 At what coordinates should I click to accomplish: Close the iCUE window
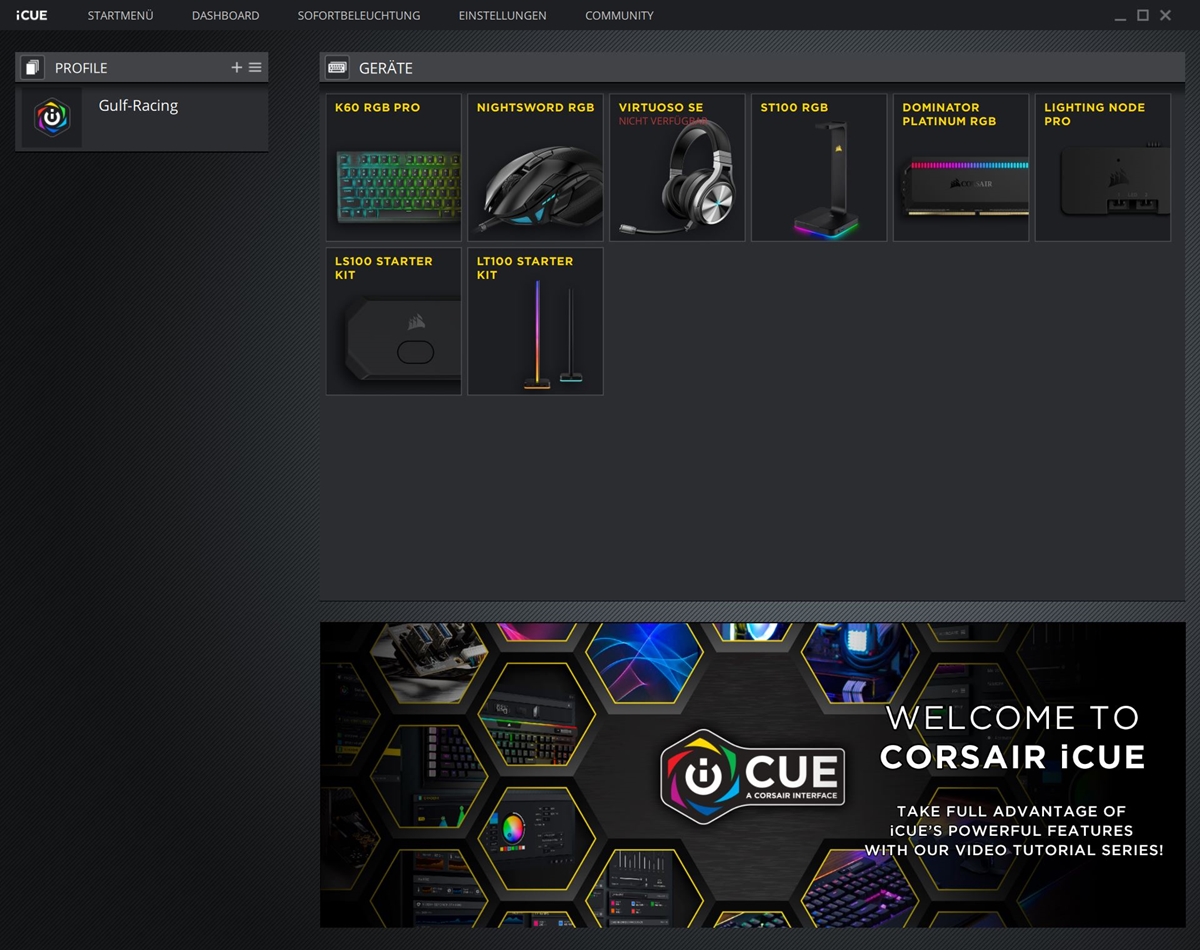(1165, 16)
